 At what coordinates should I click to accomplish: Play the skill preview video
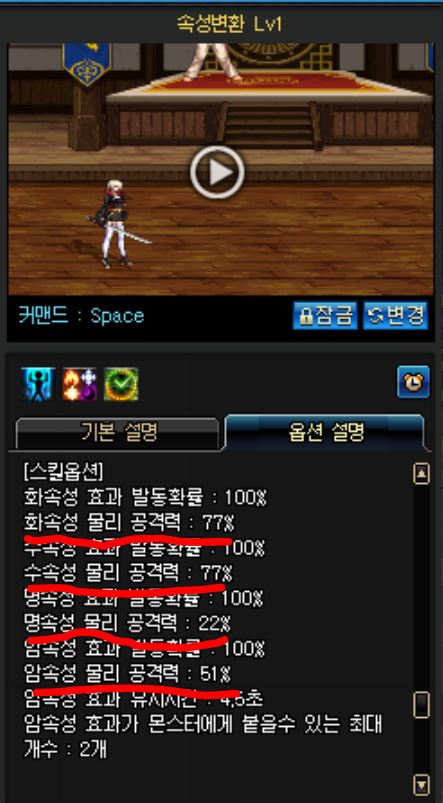(x=217, y=173)
